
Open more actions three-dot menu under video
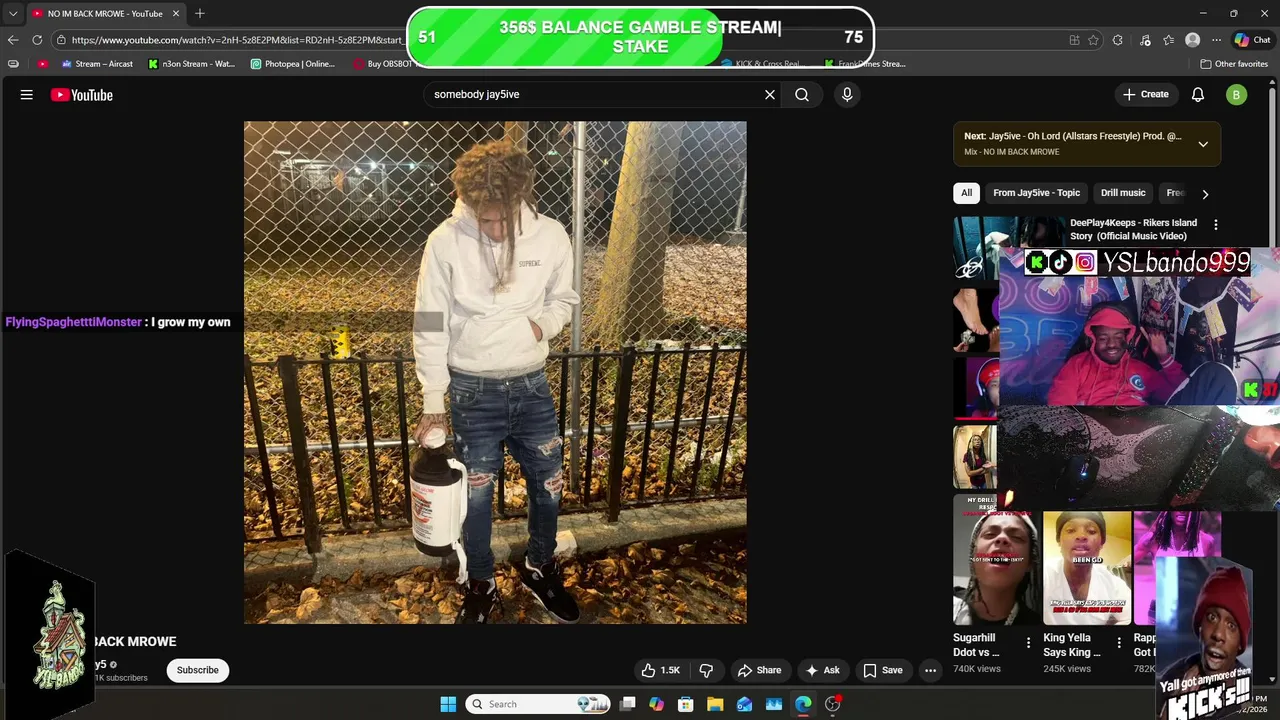tap(930, 670)
